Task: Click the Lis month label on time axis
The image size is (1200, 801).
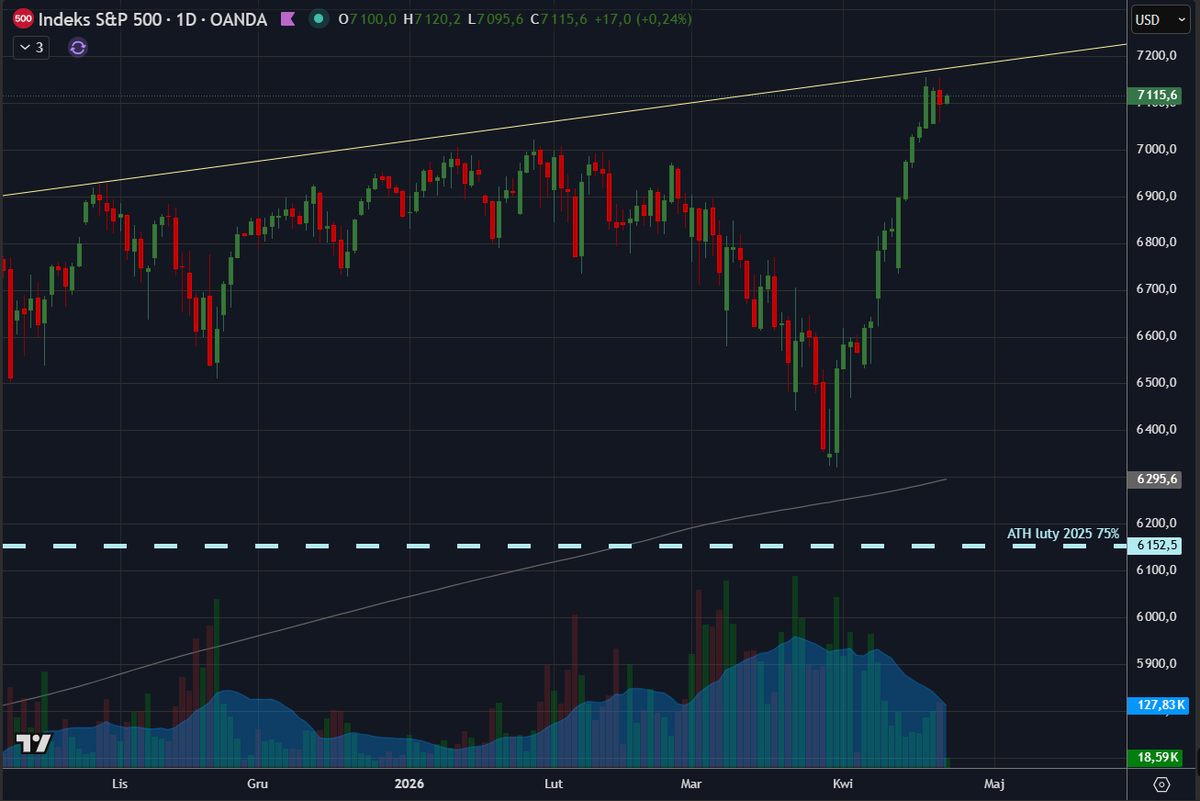Action: pos(120,783)
